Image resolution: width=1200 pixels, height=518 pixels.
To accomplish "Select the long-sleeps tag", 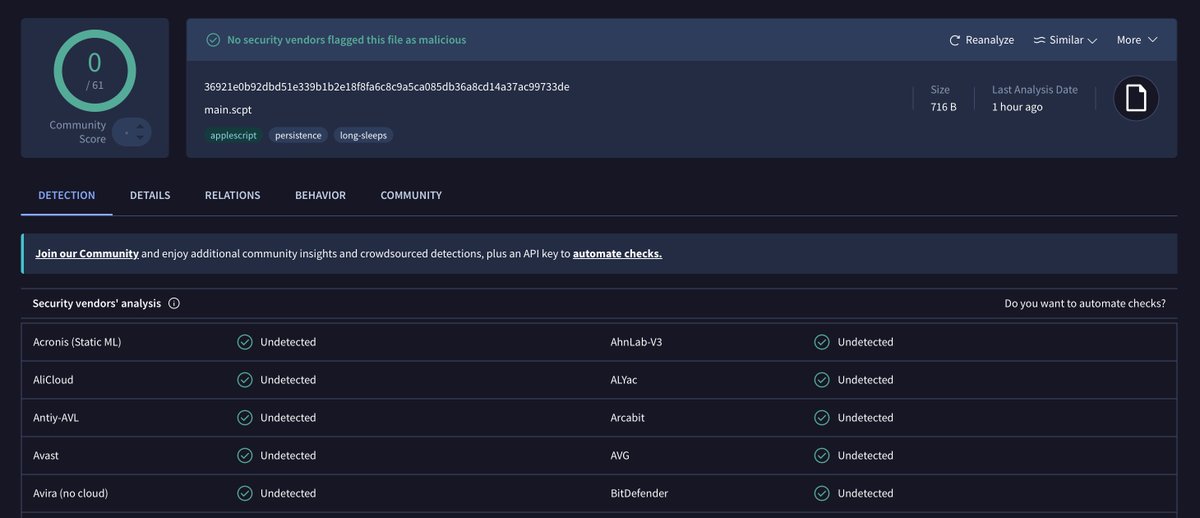I will 363,135.
